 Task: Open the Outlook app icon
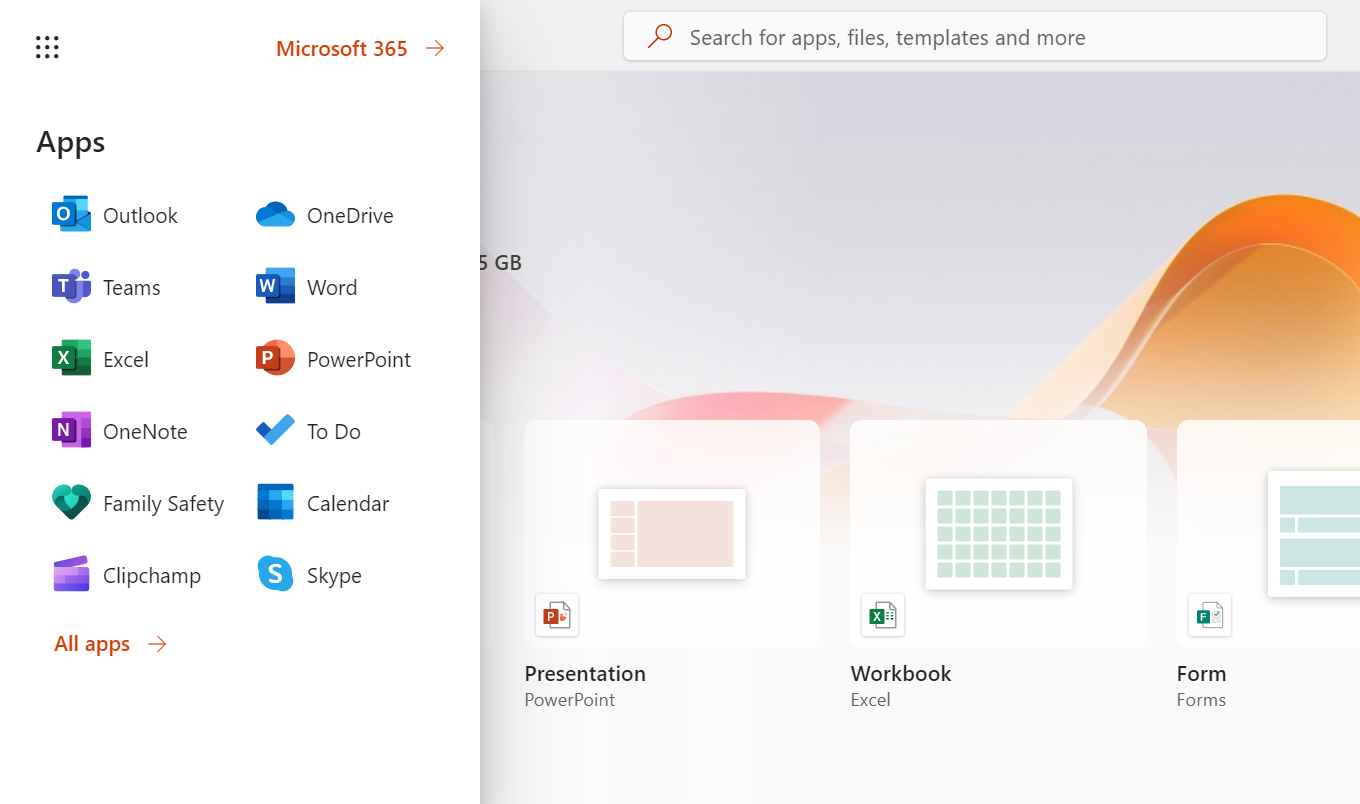pos(71,215)
